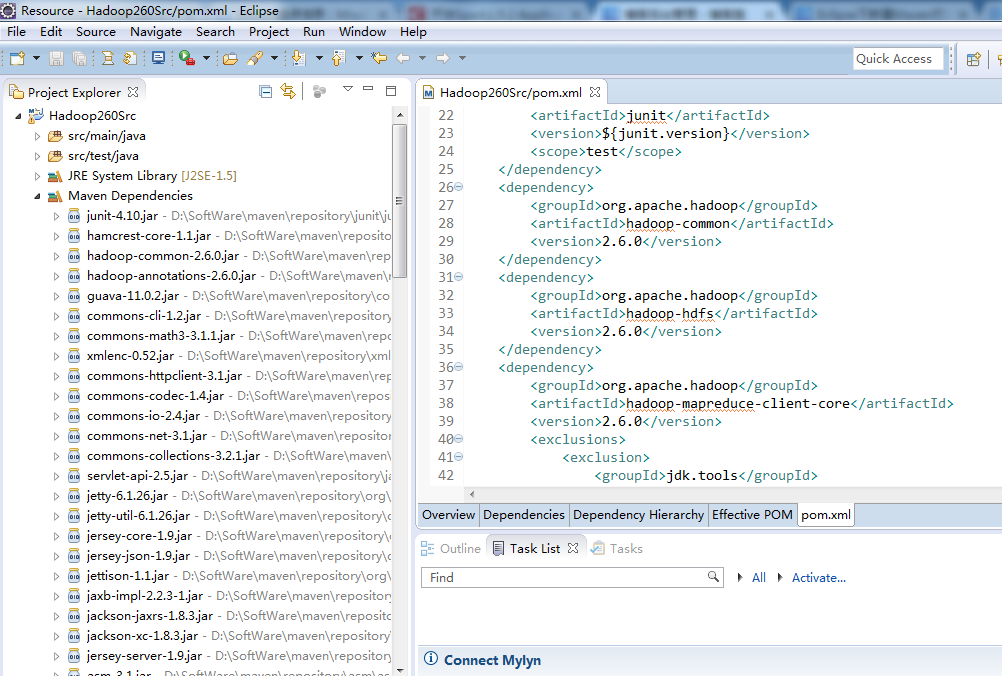This screenshot has width=1002, height=676.
Task: Collapse the Maven Dependencies node
Action: [x=37, y=196]
